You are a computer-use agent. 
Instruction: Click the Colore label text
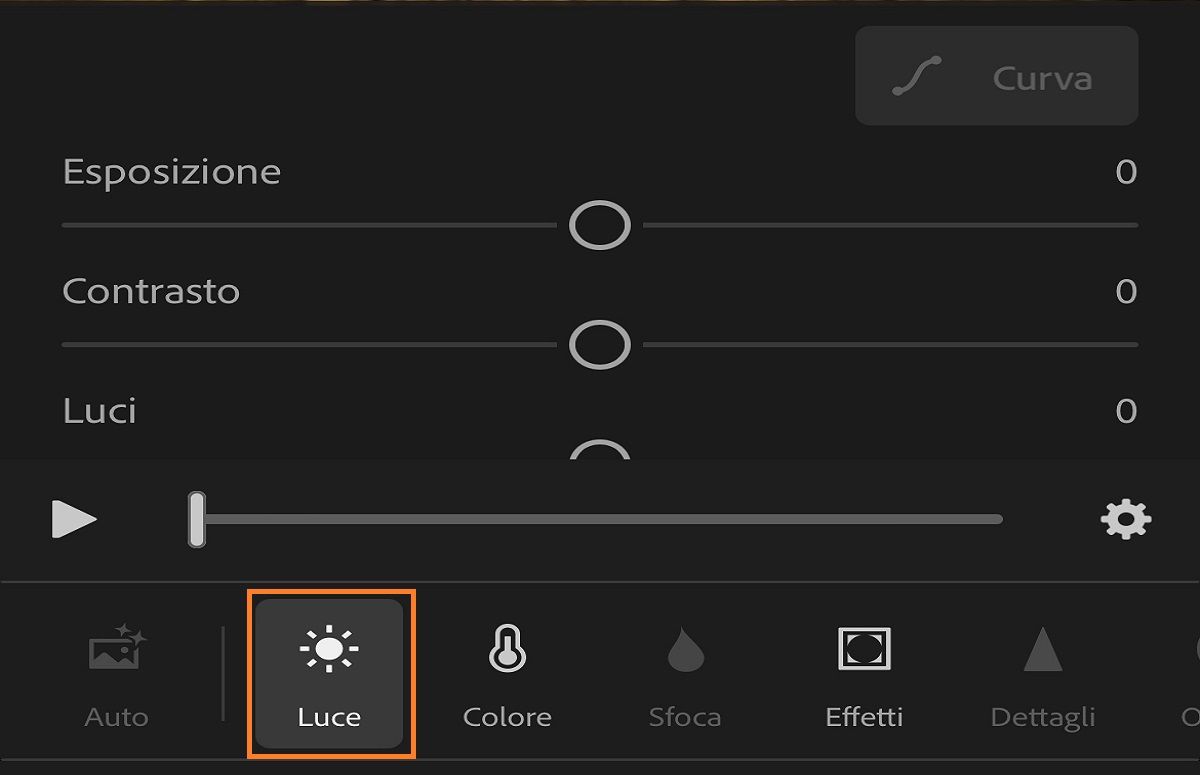click(507, 716)
